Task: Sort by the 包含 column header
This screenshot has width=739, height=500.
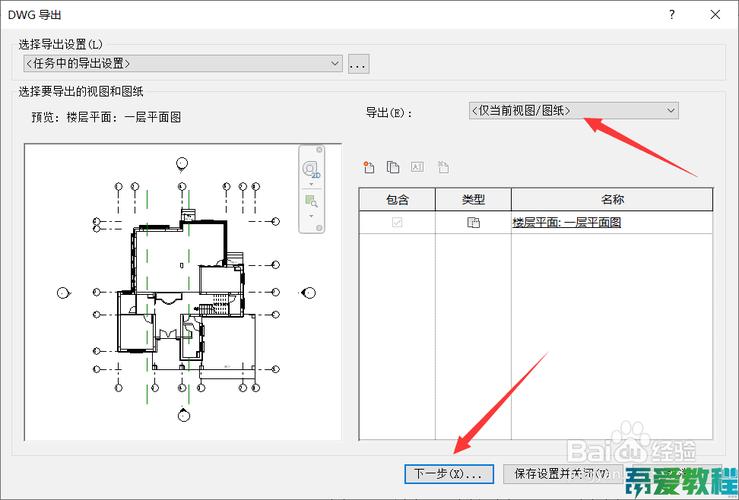Action: click(x=397, y=199)
